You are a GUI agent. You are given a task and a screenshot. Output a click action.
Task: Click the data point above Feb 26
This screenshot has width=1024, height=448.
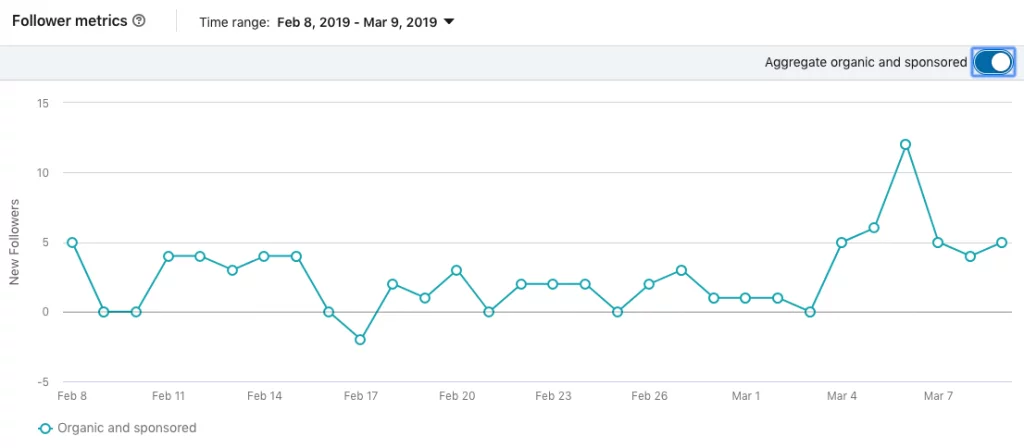[649, 284]
